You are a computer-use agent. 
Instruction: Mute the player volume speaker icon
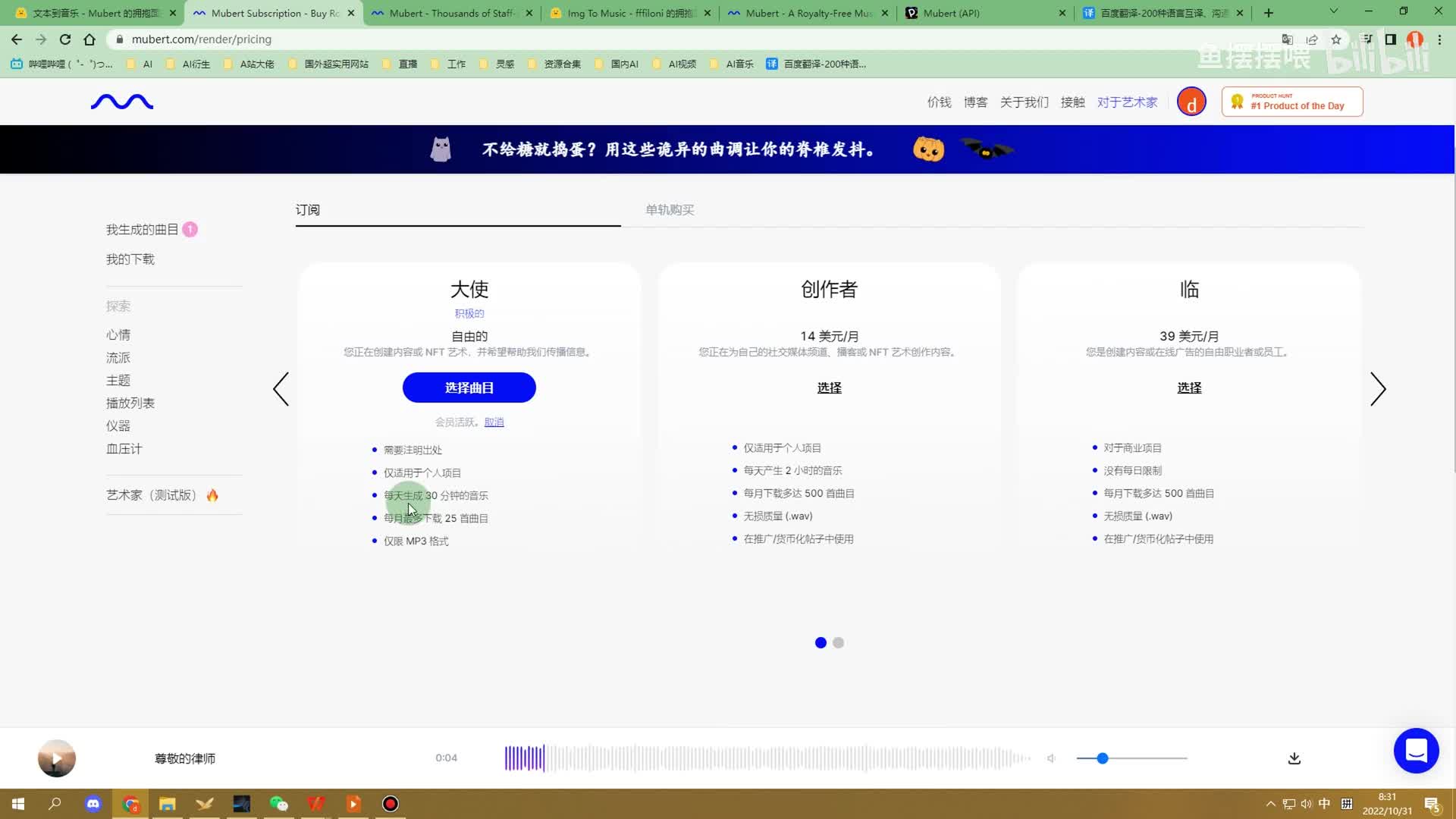(x=1051, y=758)
